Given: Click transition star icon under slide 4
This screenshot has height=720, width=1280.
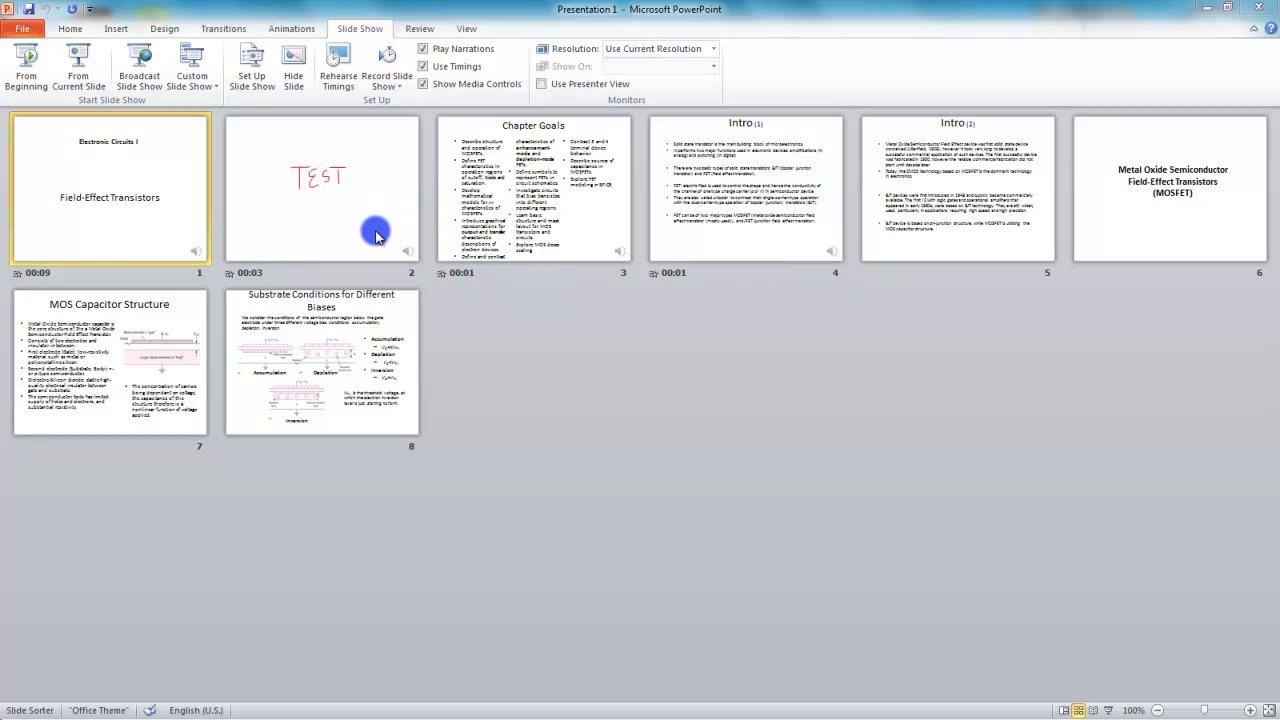Looking at the screenshot, I should click(654, 273).
